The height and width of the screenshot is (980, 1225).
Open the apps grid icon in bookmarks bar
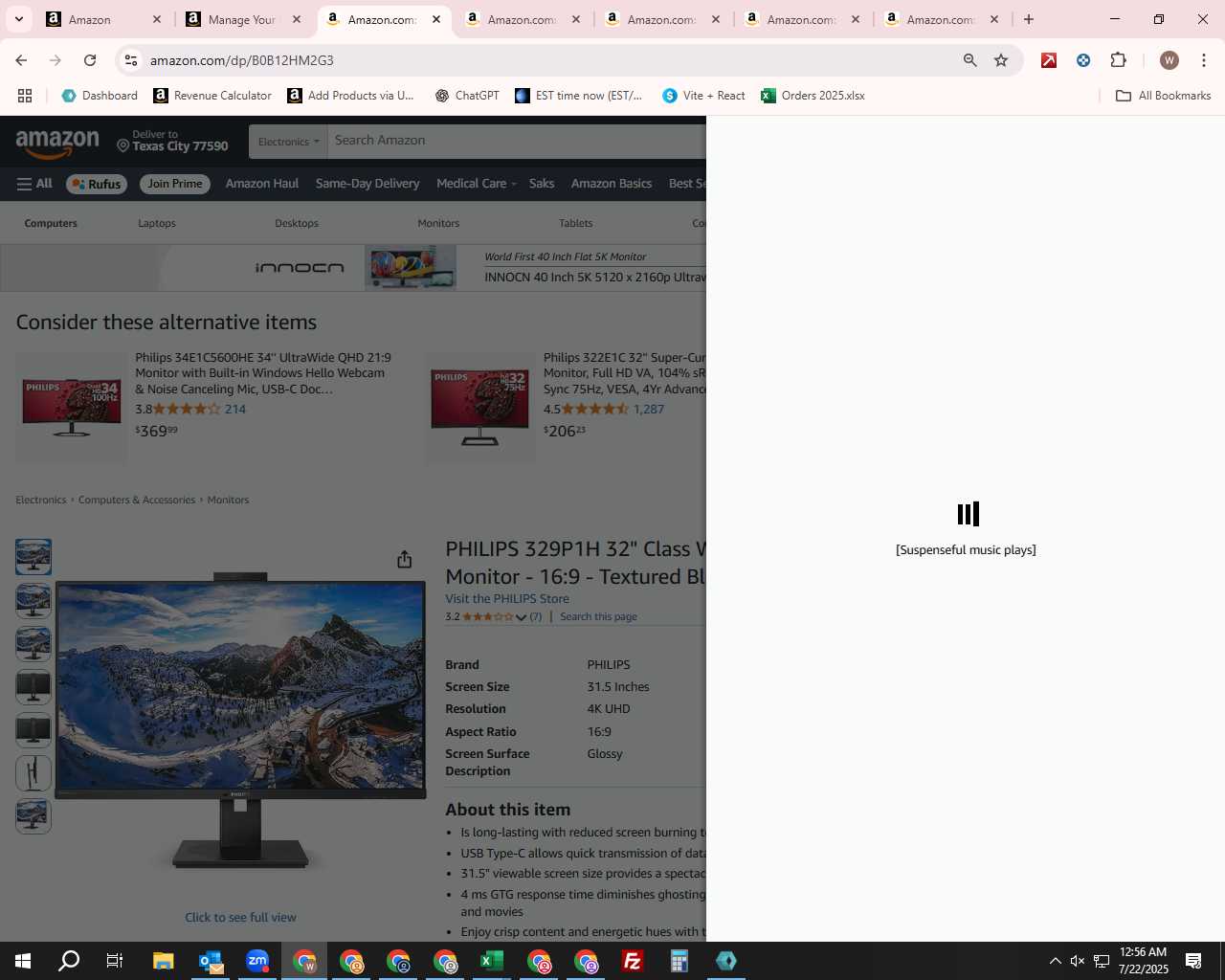click(x=25, y=96)
